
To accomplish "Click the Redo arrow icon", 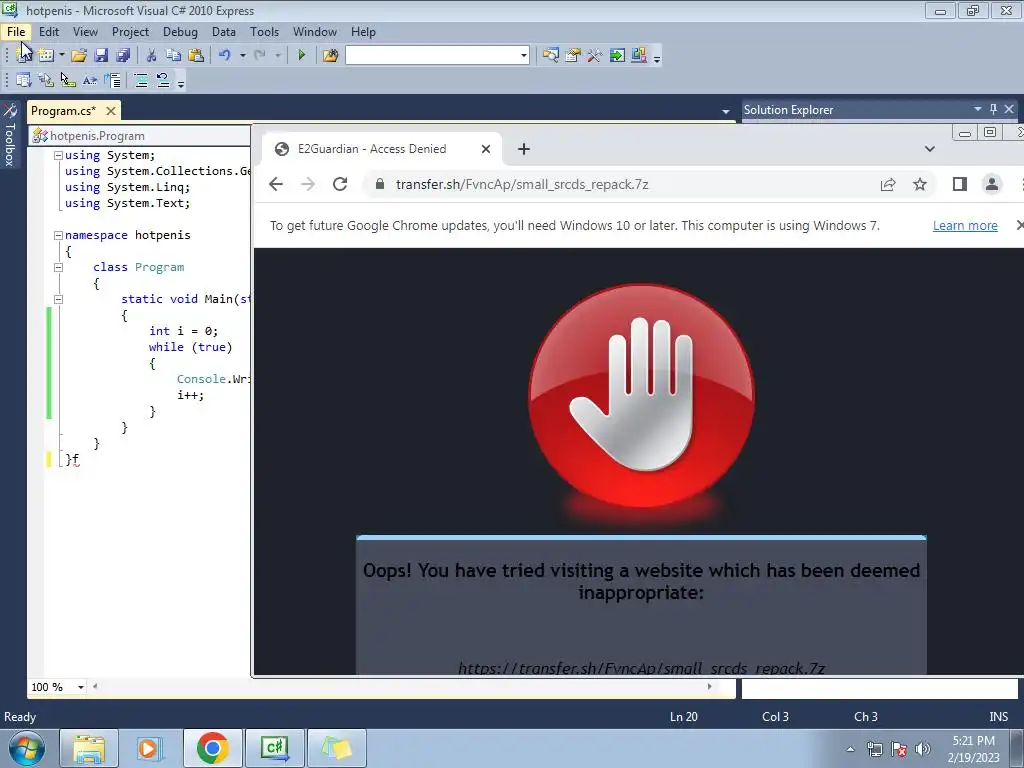I will click(x=259, y=56).
